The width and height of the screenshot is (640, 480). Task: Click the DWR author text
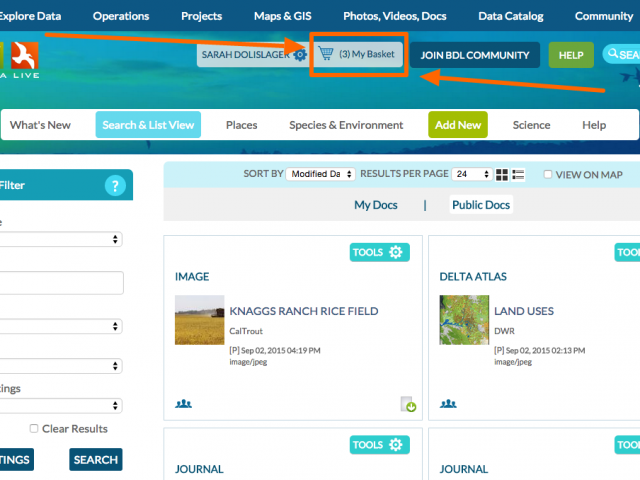coord(504,331)
